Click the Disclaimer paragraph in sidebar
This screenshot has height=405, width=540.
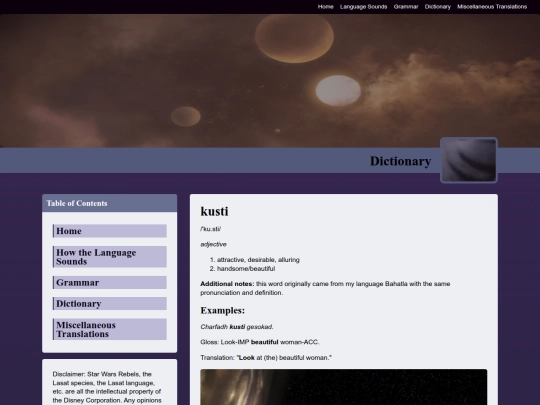click(x=107, y=387)
